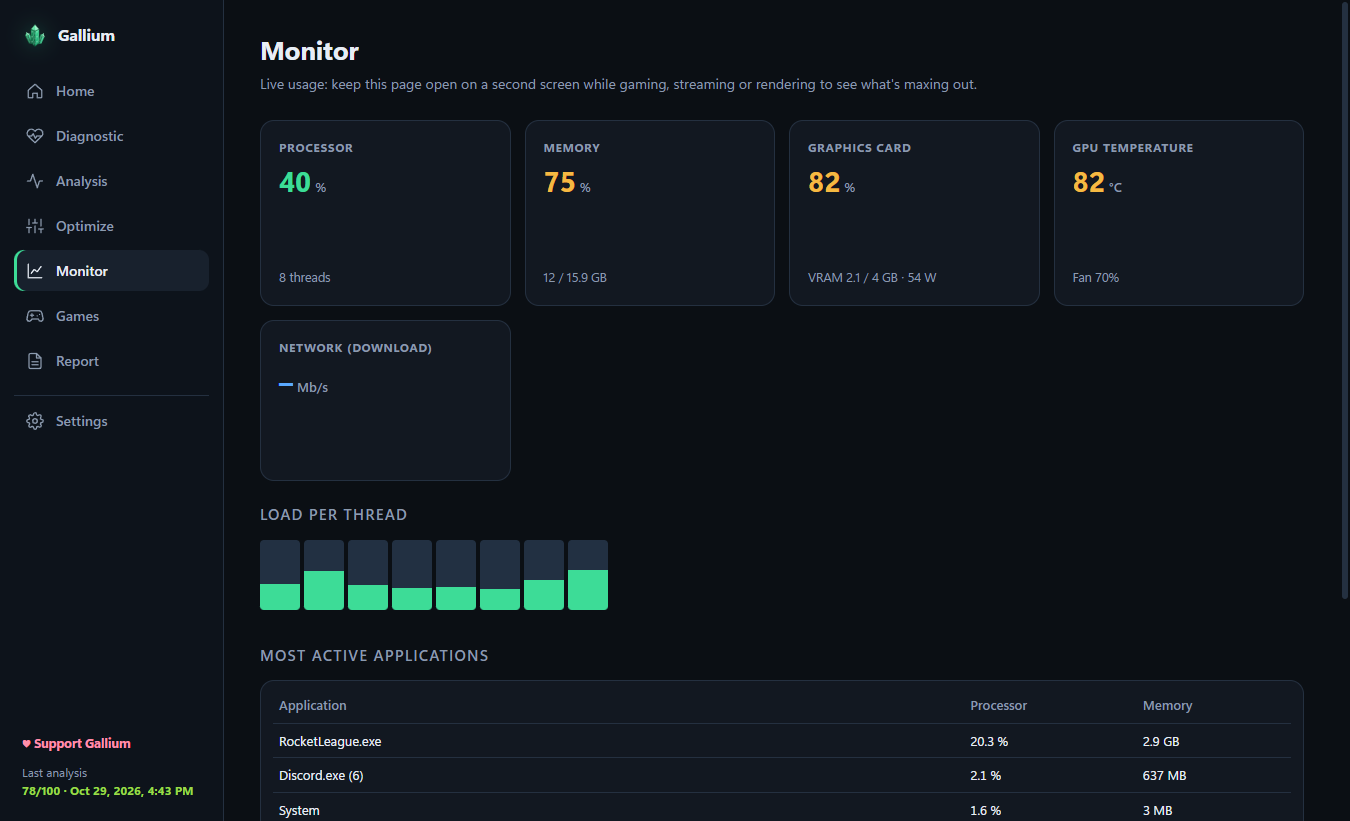Click the Memory usage card
Screen dimensions: 1350x821
point(650,213)
